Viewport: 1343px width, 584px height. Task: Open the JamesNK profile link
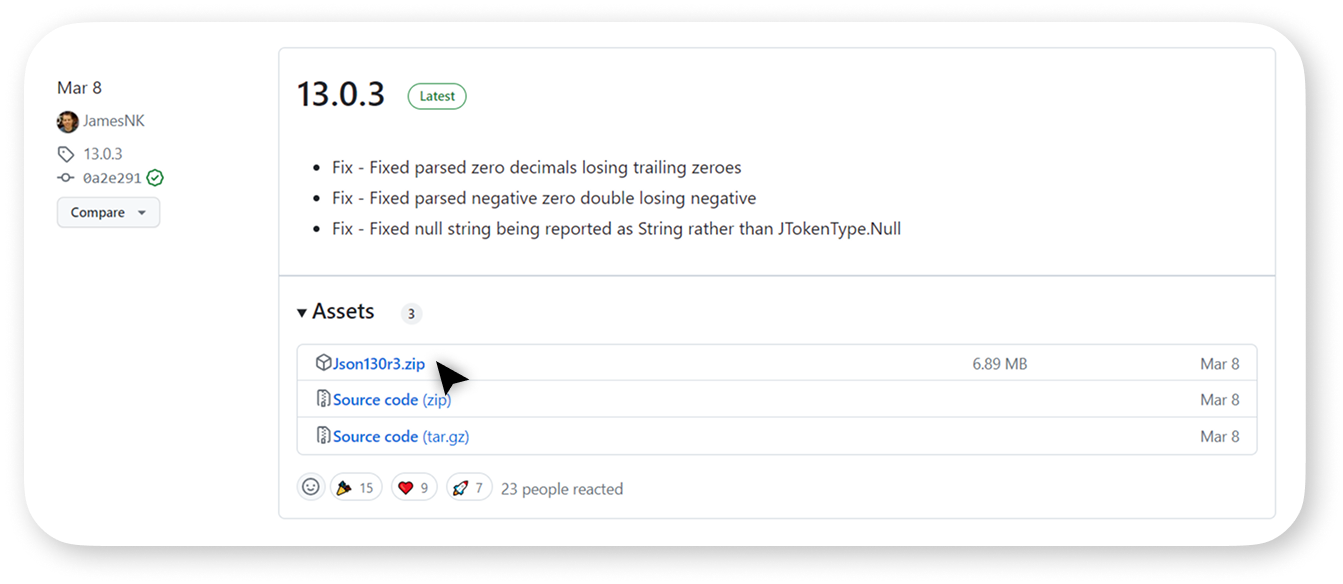115,121
